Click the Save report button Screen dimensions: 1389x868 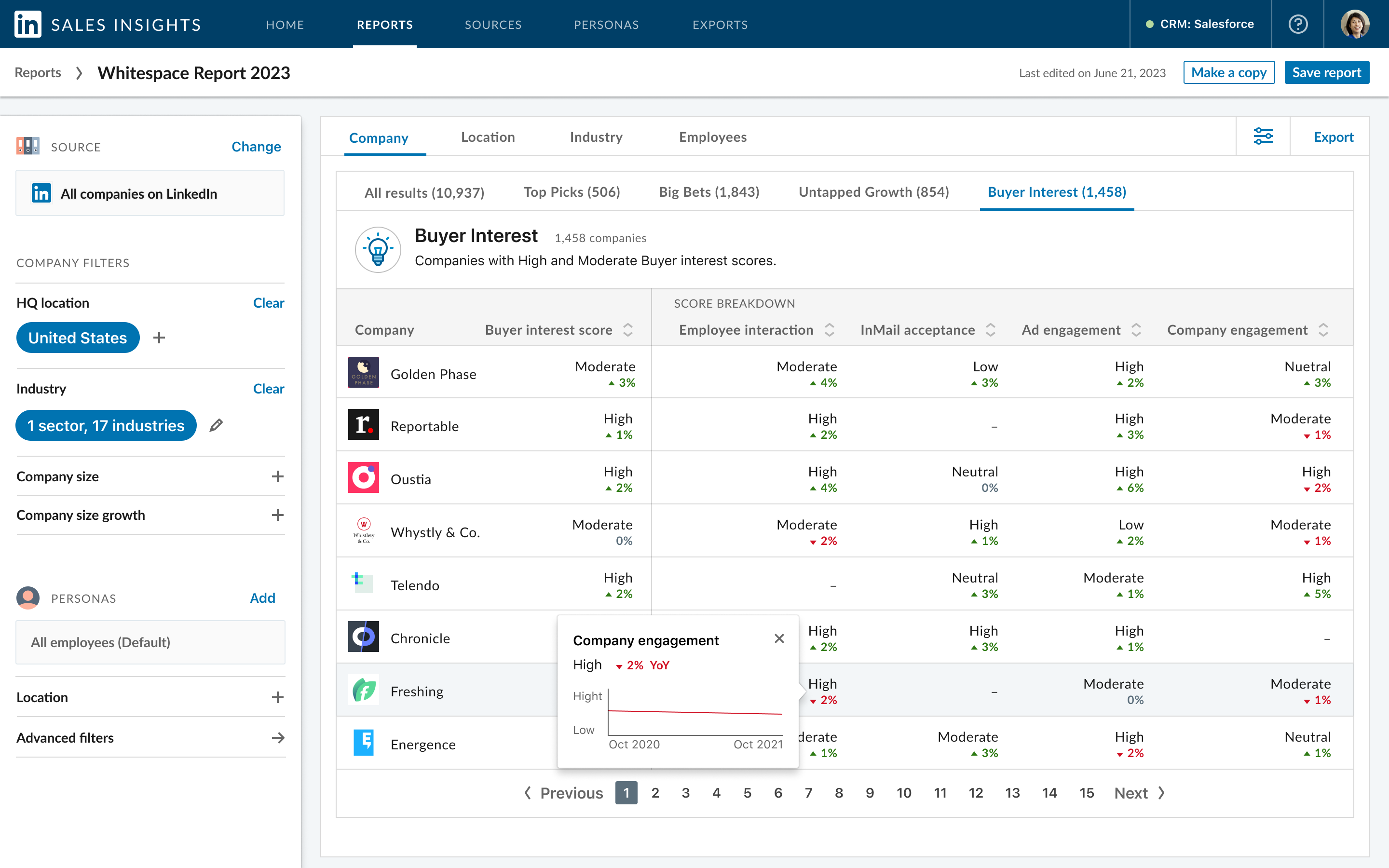pos(1326,72)
